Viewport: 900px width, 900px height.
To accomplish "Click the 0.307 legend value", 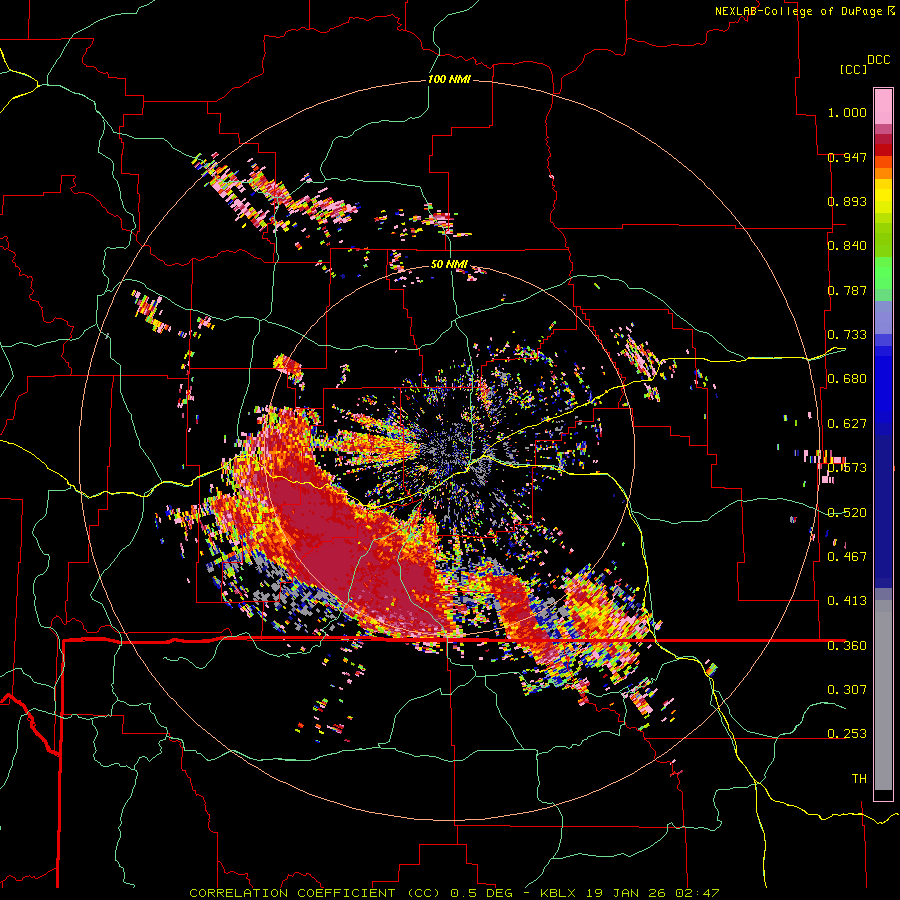I will point(847,690).
